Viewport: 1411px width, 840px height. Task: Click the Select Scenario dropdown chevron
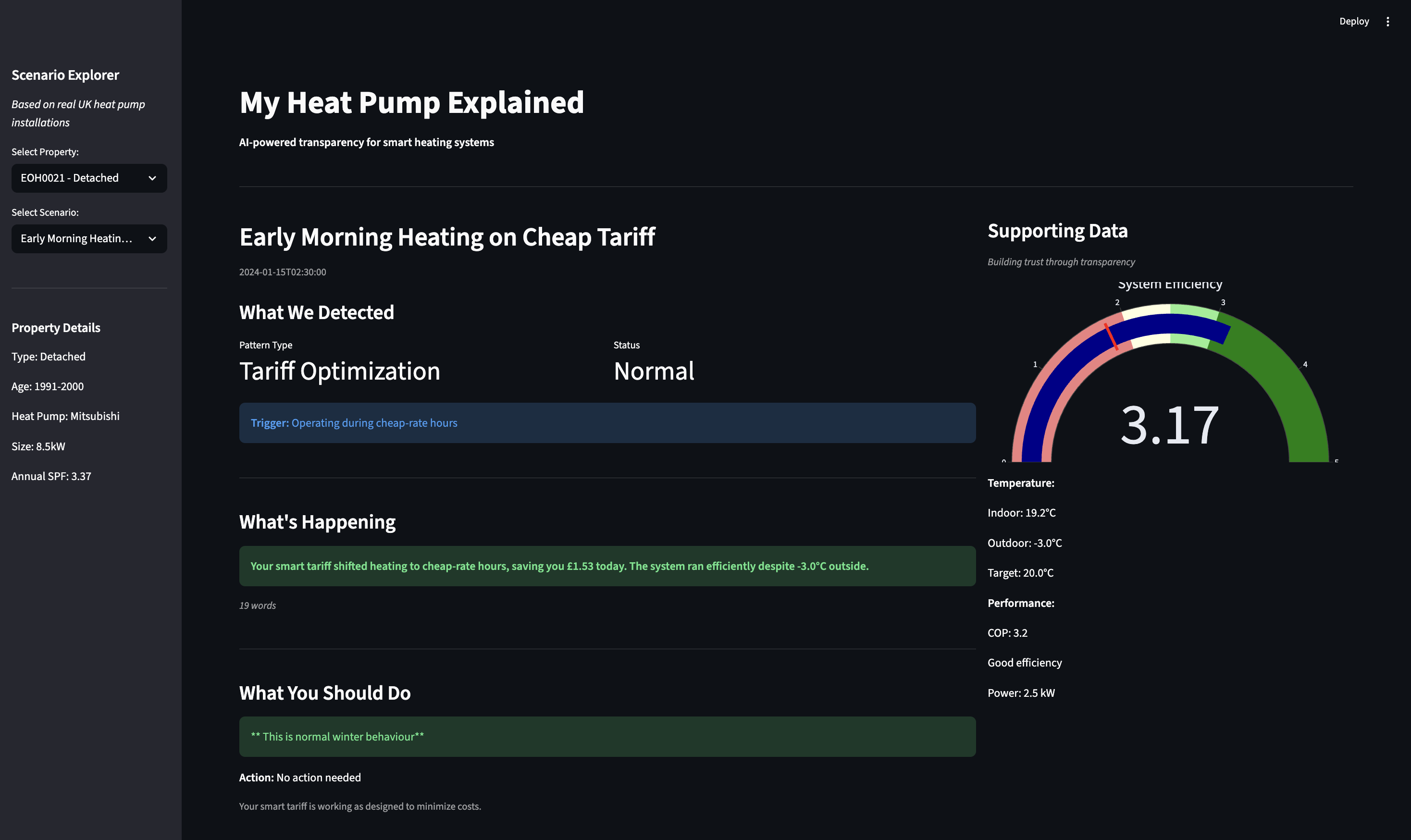pyautogui.click(x=152, y=238)
